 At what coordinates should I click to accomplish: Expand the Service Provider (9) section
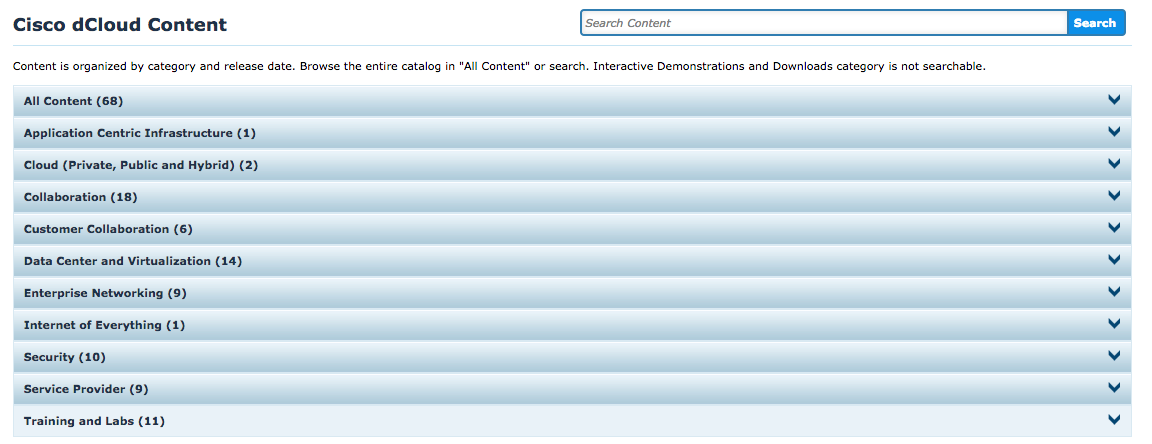[x=86, y=389]
